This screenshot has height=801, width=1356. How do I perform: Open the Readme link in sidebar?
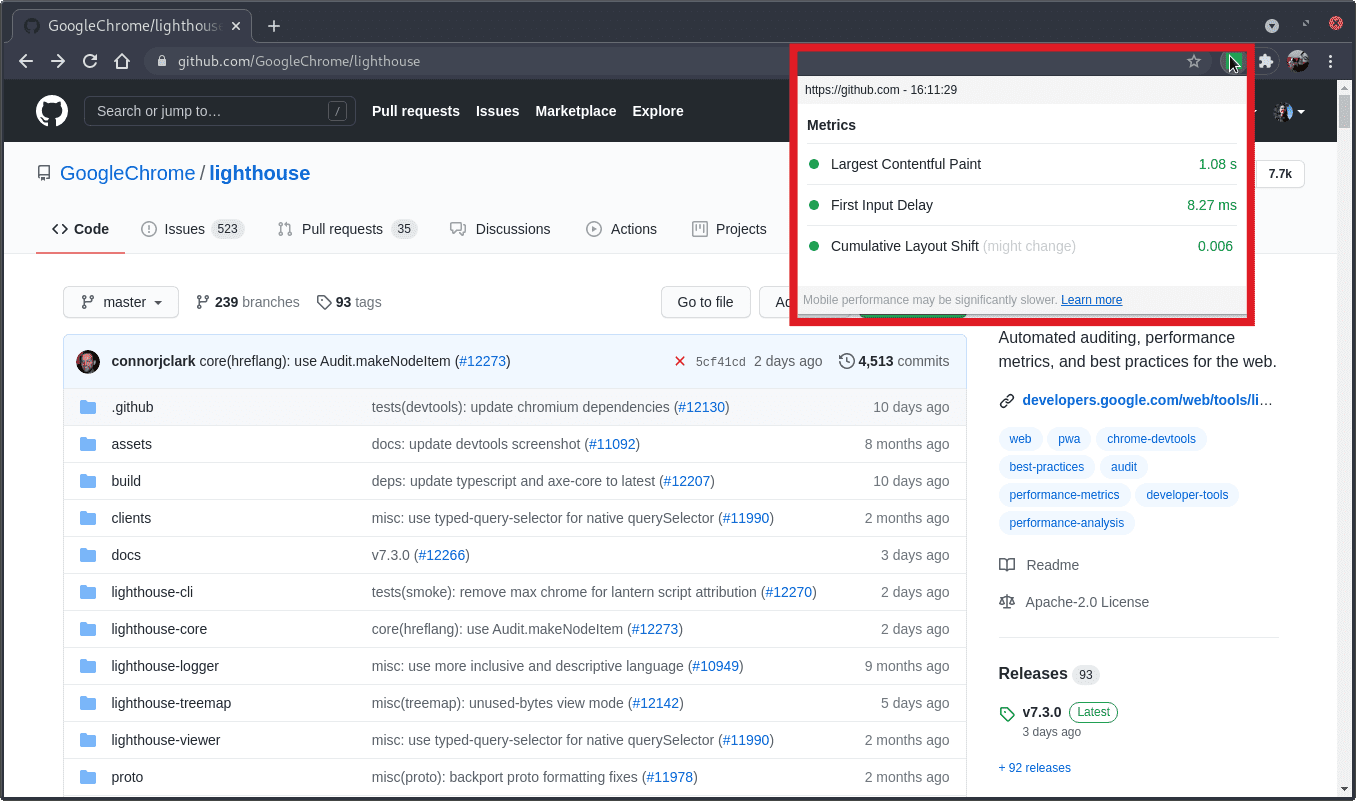point(1039,565)
